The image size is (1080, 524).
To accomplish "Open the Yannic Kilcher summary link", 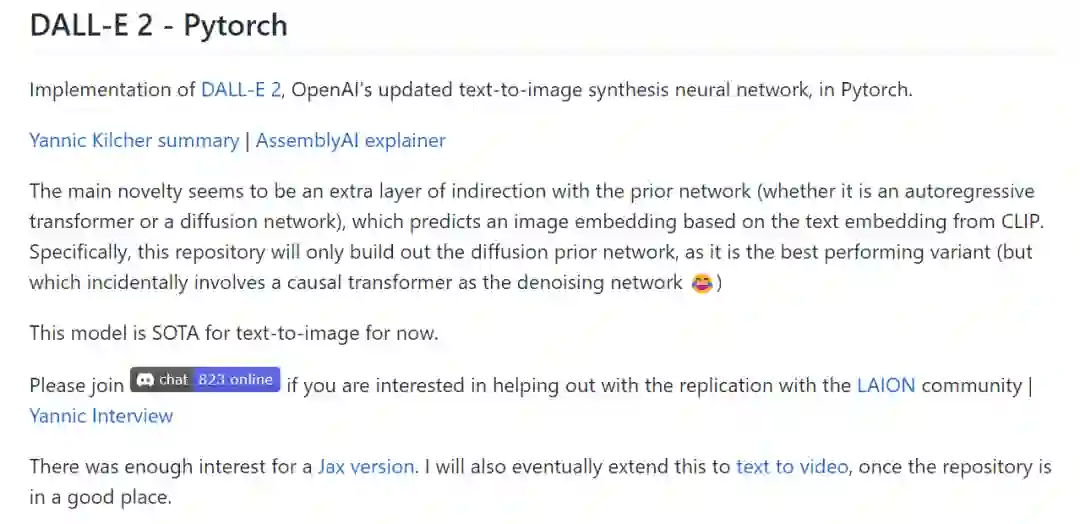I will pos(134,140).
